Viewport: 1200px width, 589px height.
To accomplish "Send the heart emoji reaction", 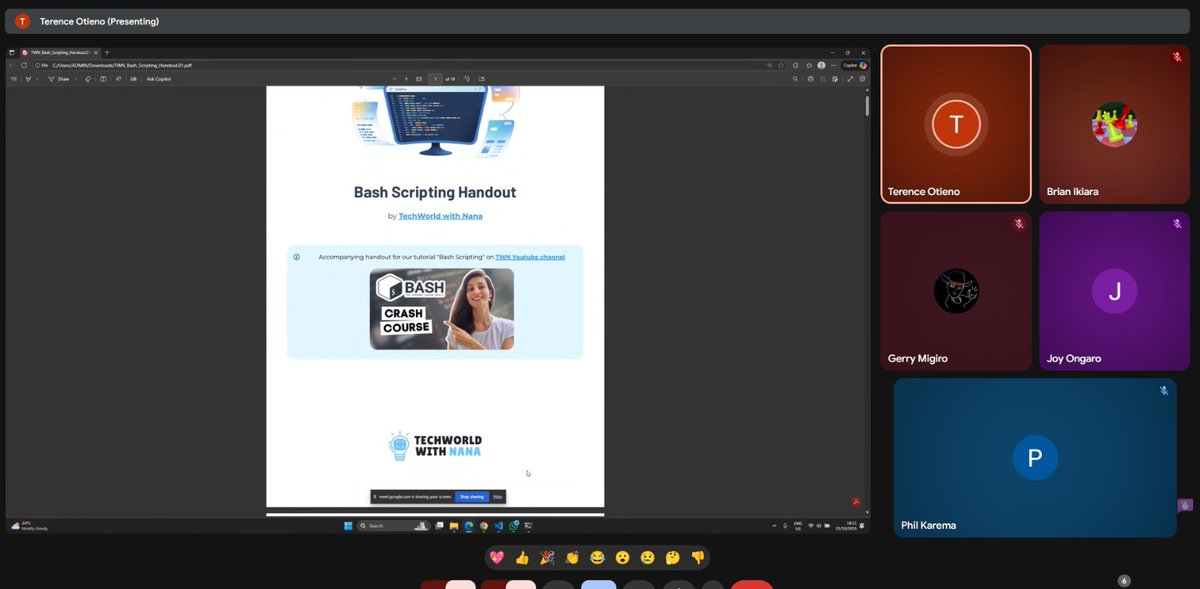I will point(497,558).
